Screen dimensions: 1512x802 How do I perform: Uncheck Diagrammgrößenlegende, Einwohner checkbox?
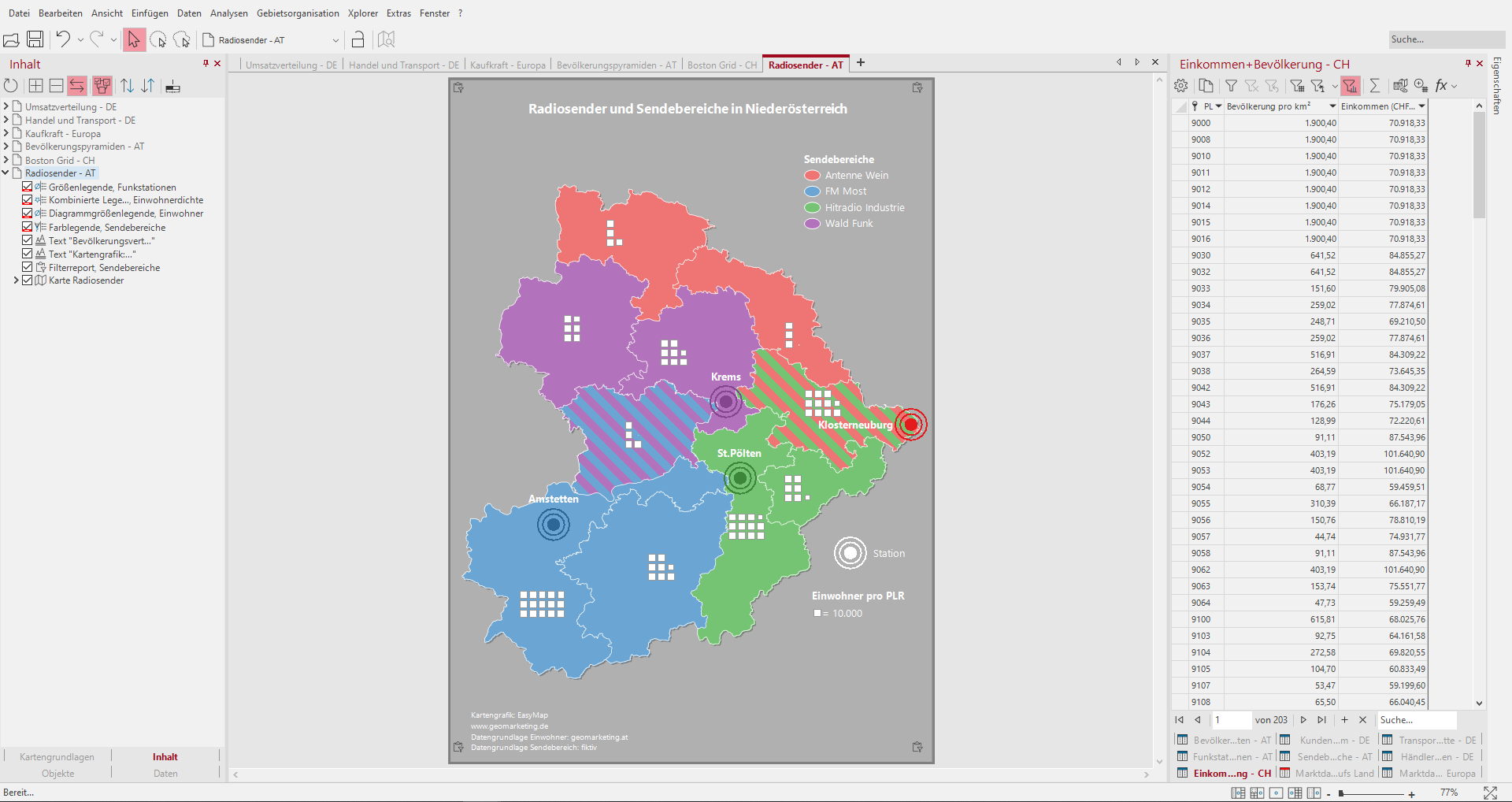click(x=28, y=213)
